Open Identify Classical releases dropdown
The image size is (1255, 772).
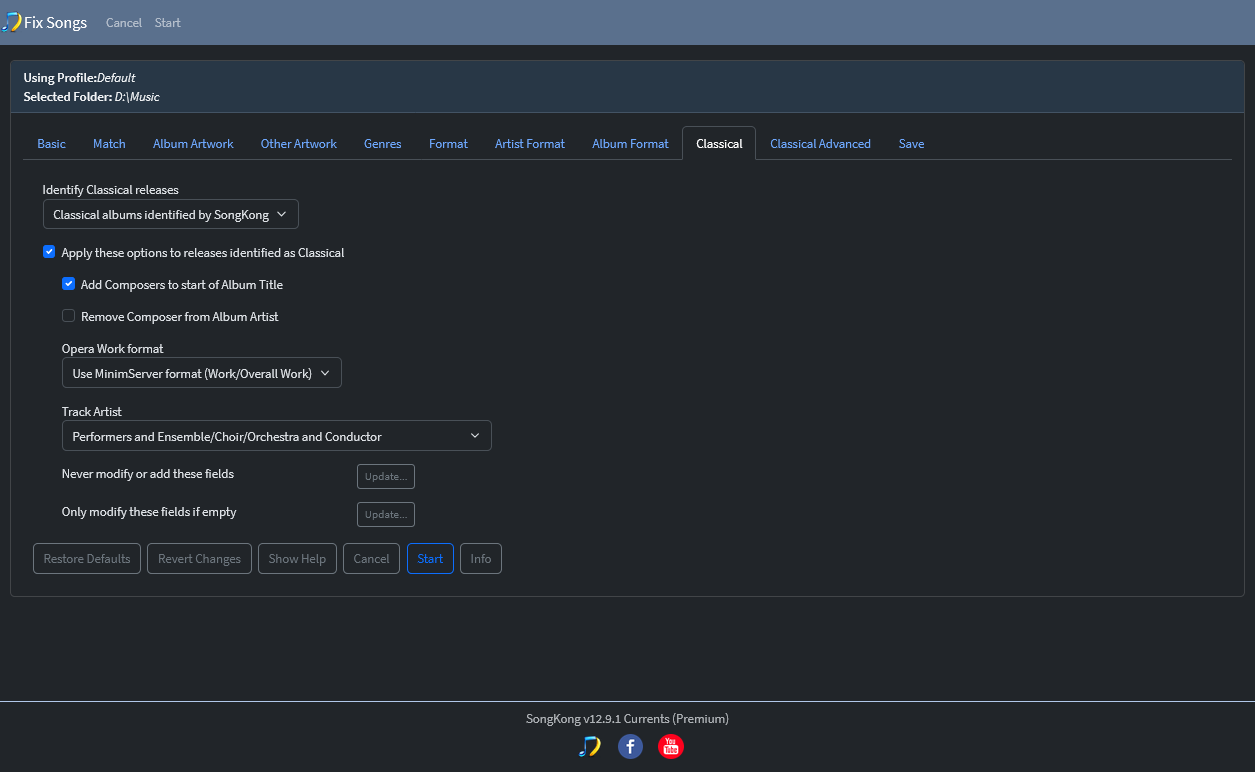[171, 215]
